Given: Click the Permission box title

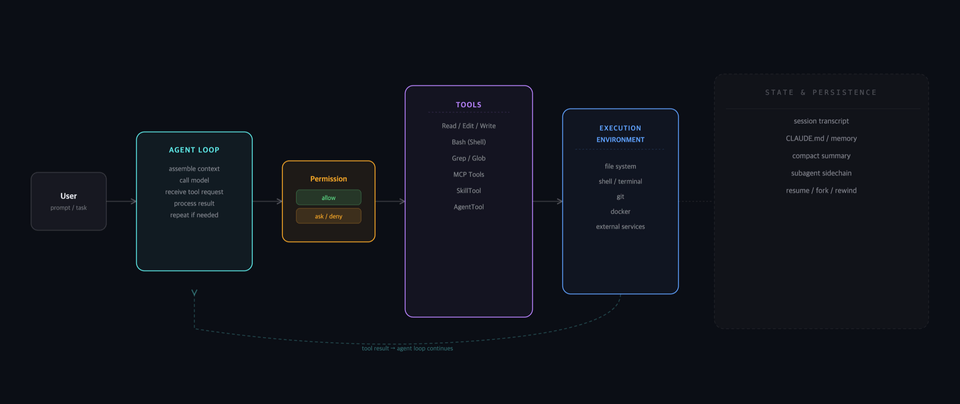Looking at the screenshot, I should point(329,179).
